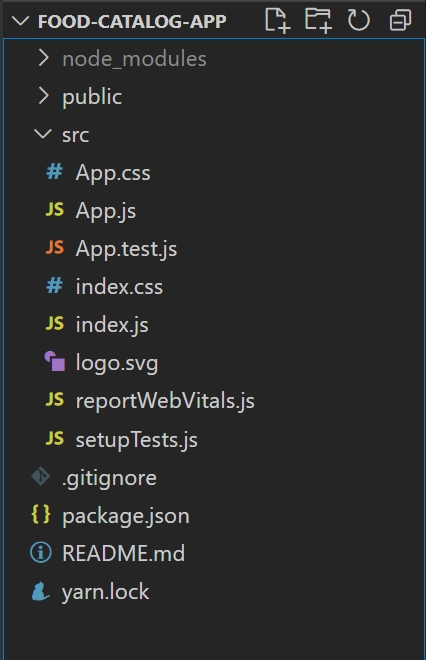Click the purple logo.svg file icon
This screenshot has width=426, height=660.
(55, 362)
